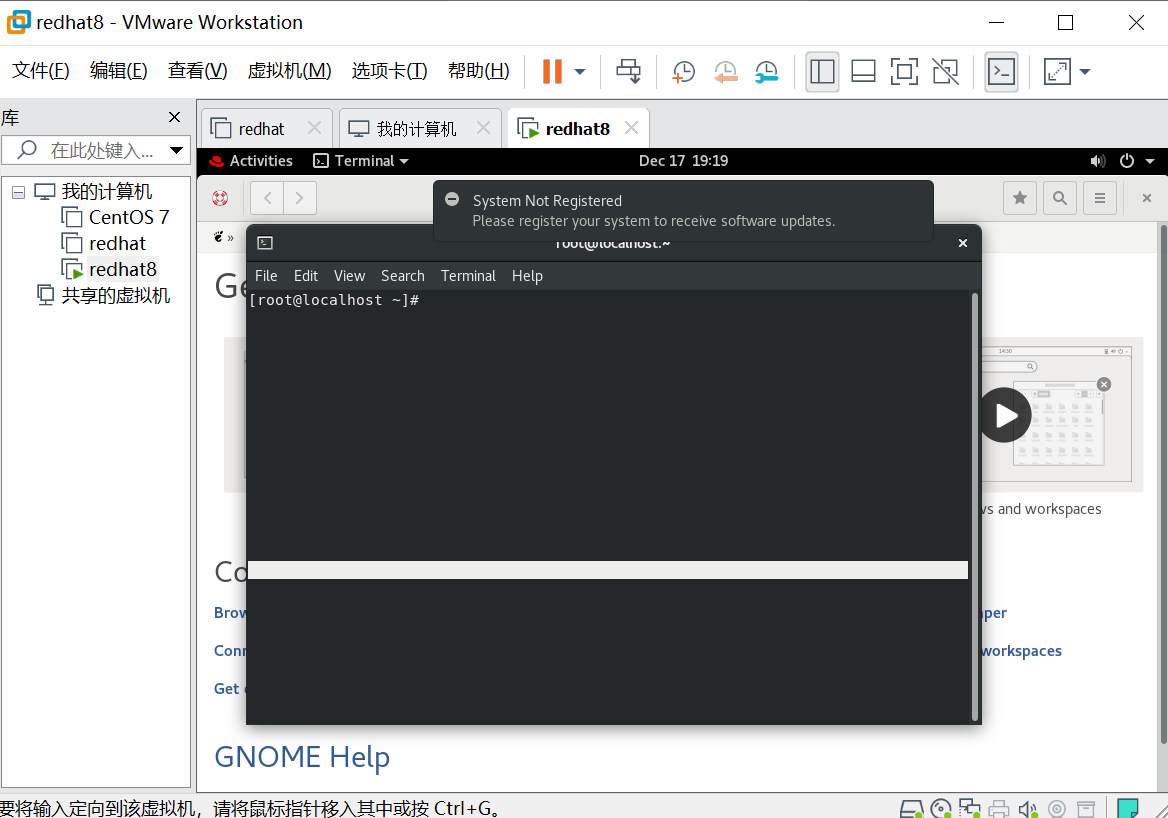Go back in the Help window
Screen dimensions: 1168x818
[267, 198]
